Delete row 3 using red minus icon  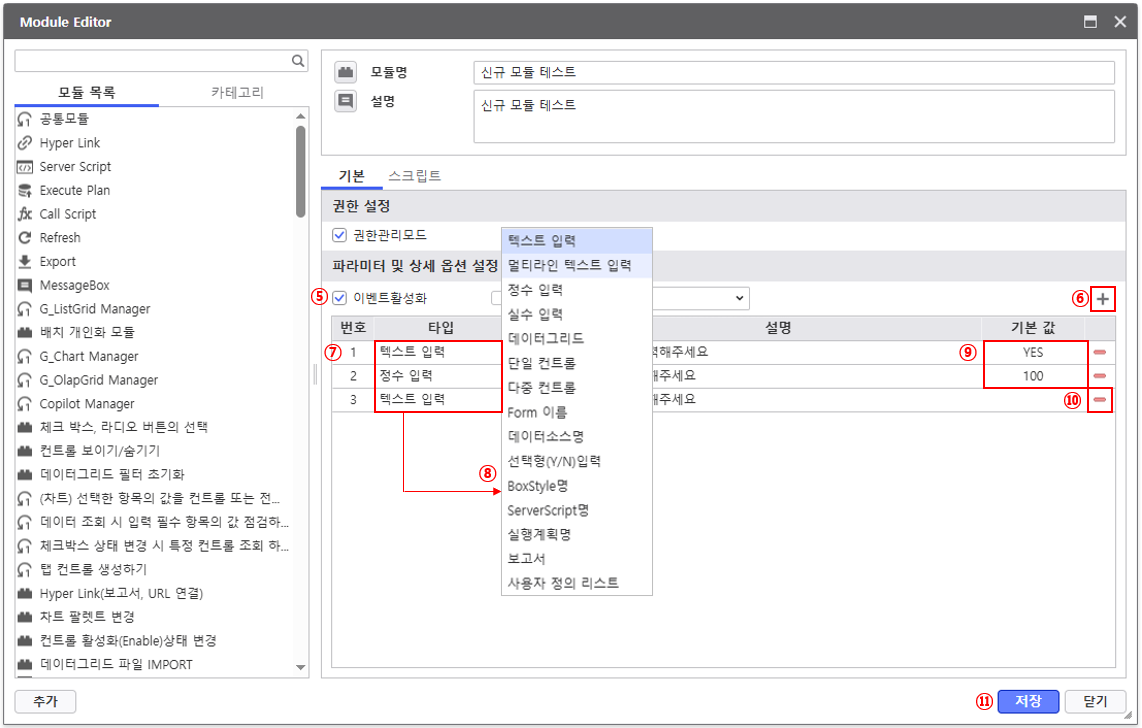1100,400
